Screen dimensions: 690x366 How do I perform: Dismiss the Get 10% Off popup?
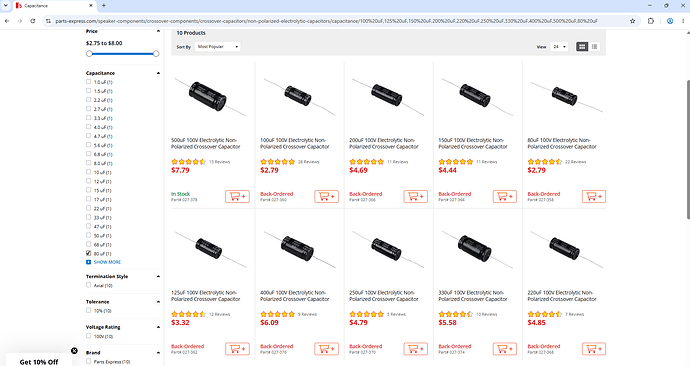click(74, 351)
